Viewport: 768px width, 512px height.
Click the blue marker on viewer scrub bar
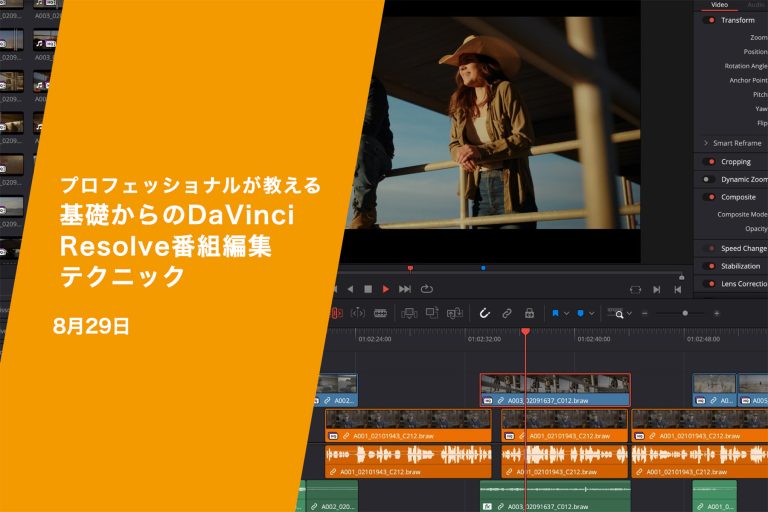click(x=483, y=268)
